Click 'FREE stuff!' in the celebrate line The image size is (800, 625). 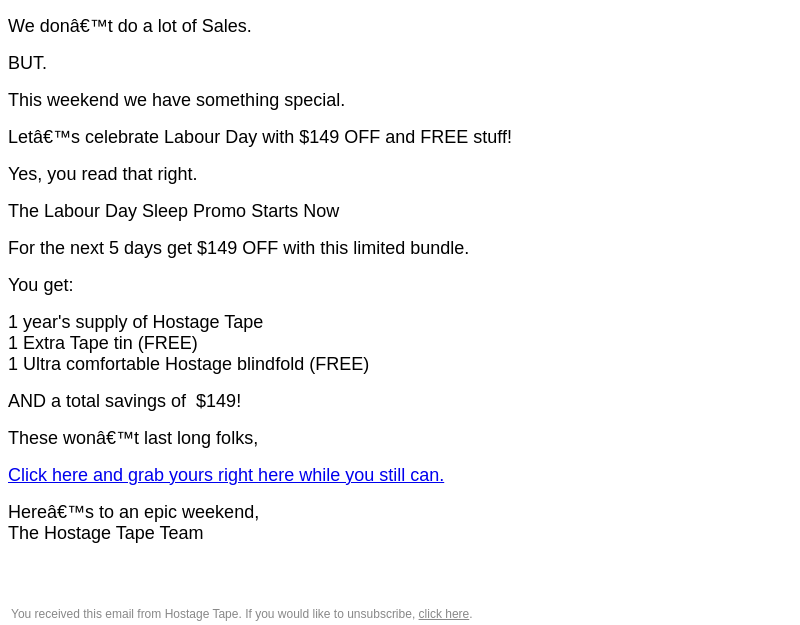[x=465, y=137]
